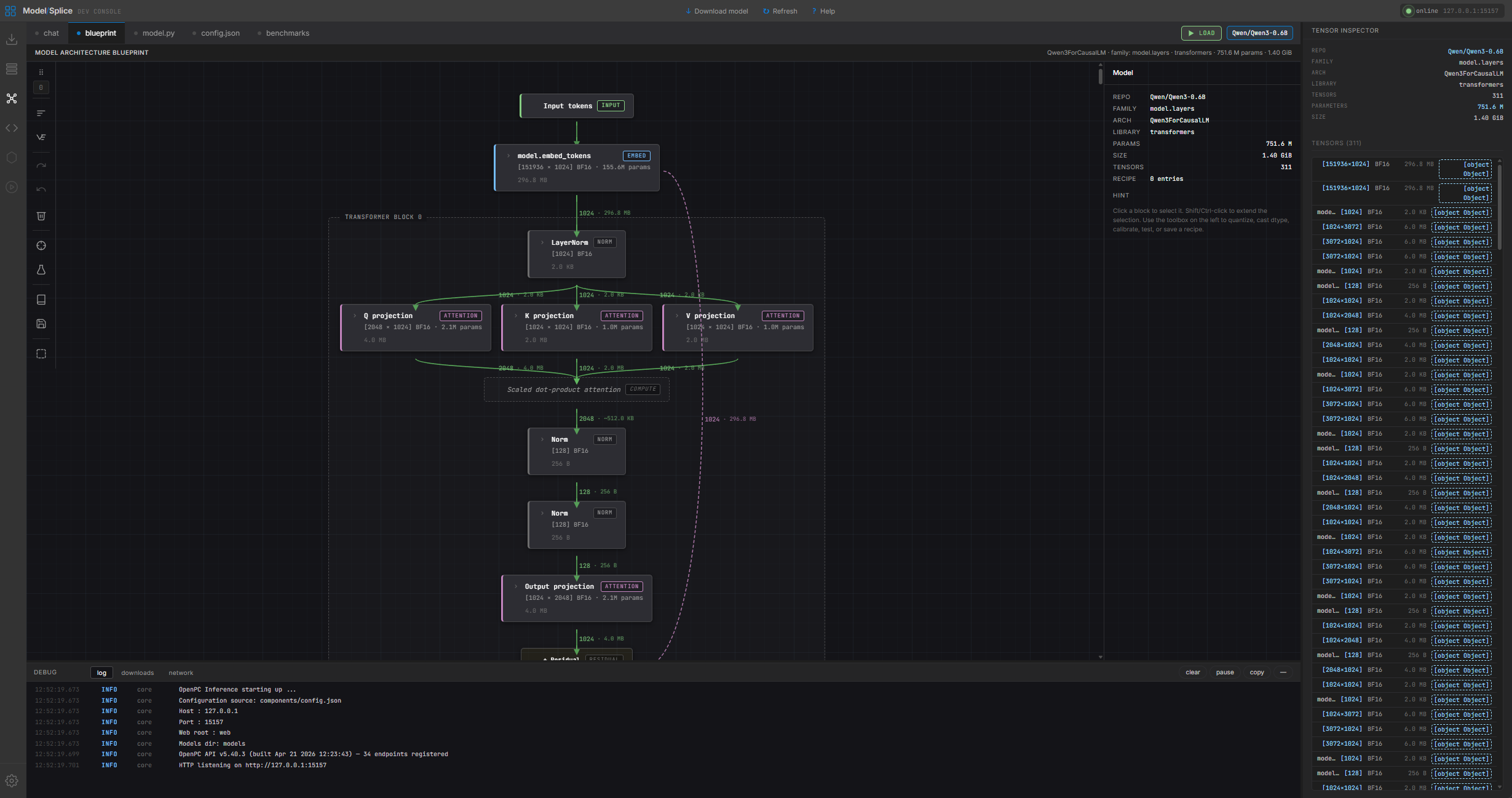This screenshot has height=798, width=1512.
Task: Select the checklist cast dtype tool
Action: (41, 137)
